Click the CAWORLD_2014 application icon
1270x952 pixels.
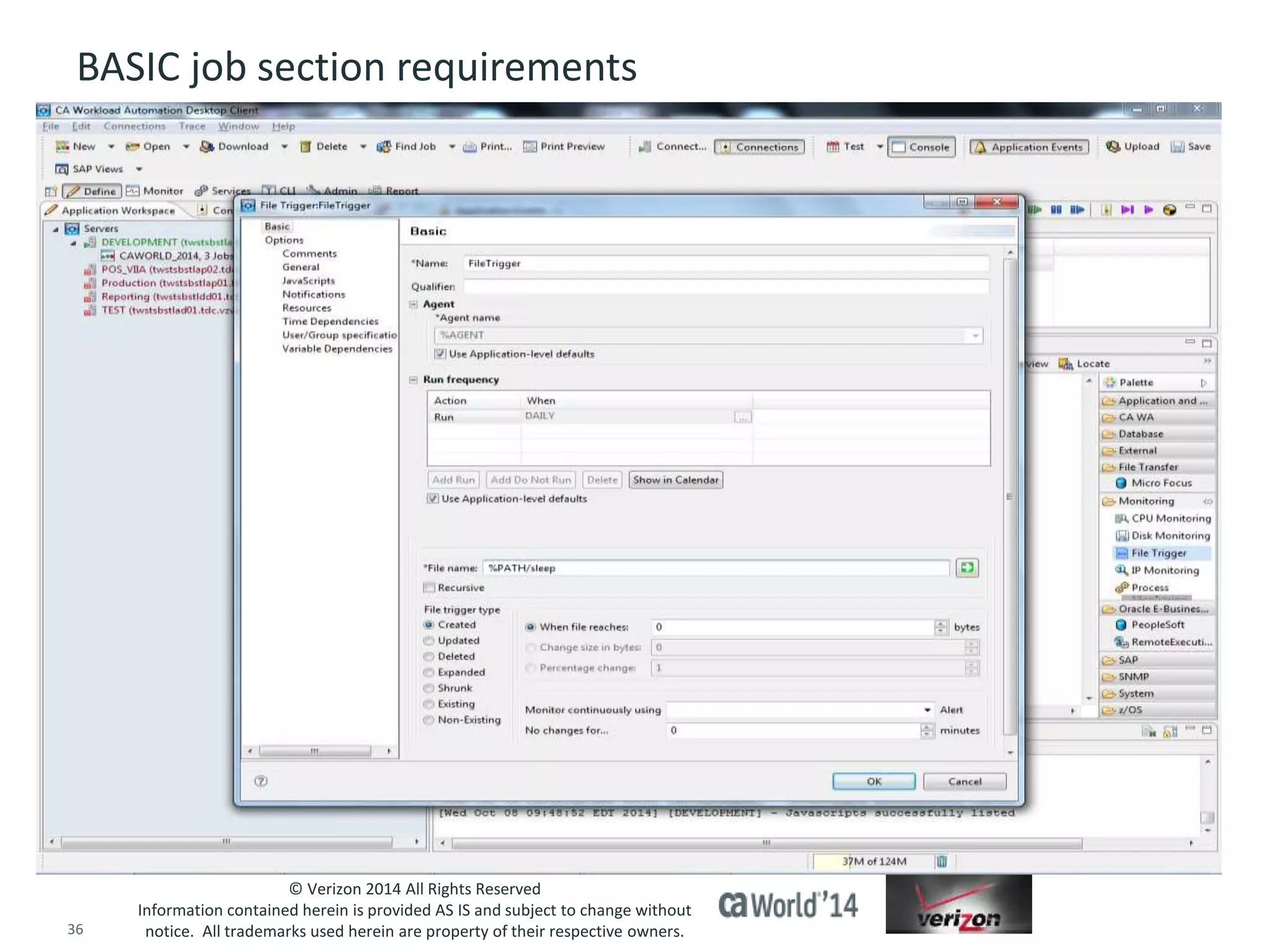point(108,256)
